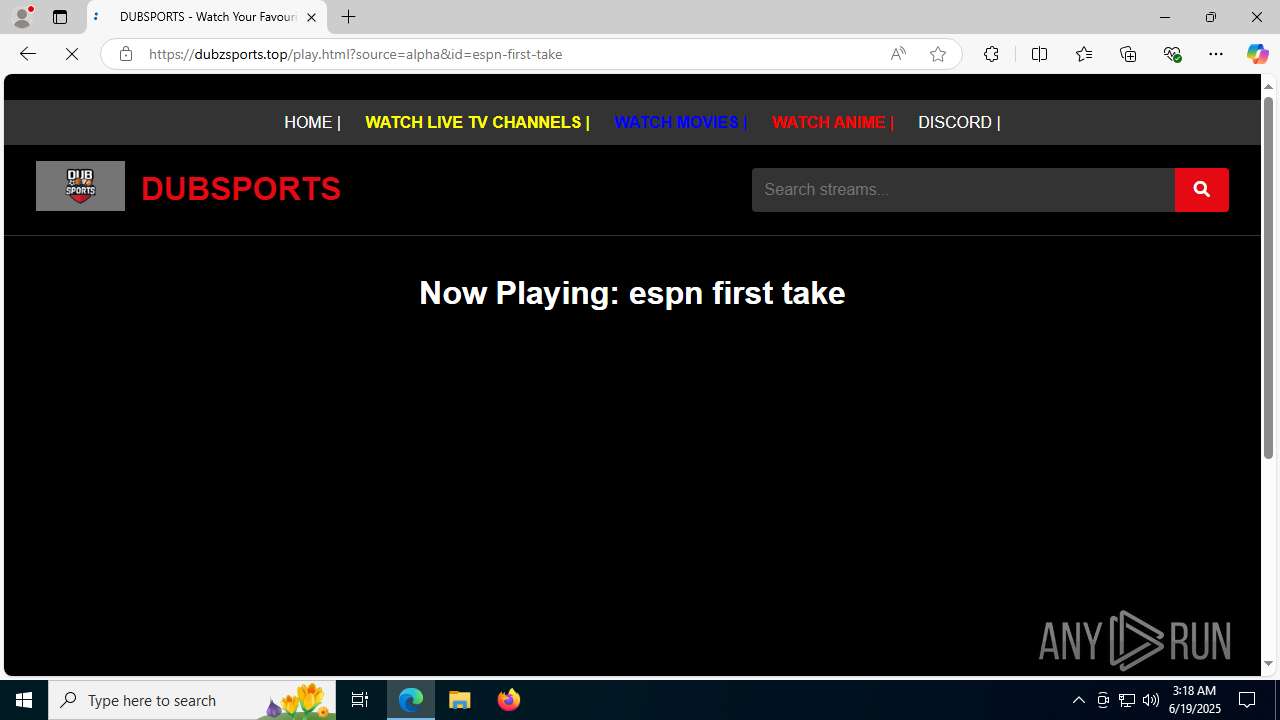Viewport: 1280px width, 720px height.
Task: Focus the taskbar search box
Action: [192, 700]
